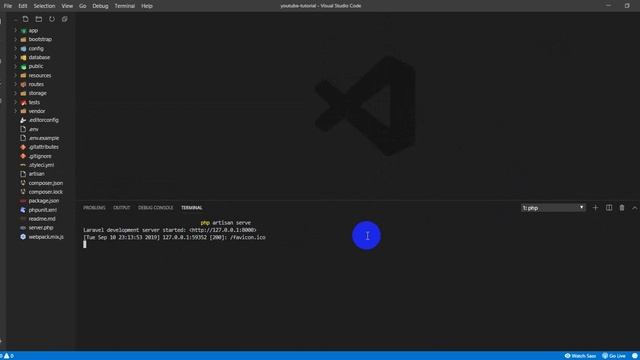
Task: Kill terminal with trash icon
Action: (622, 208)
